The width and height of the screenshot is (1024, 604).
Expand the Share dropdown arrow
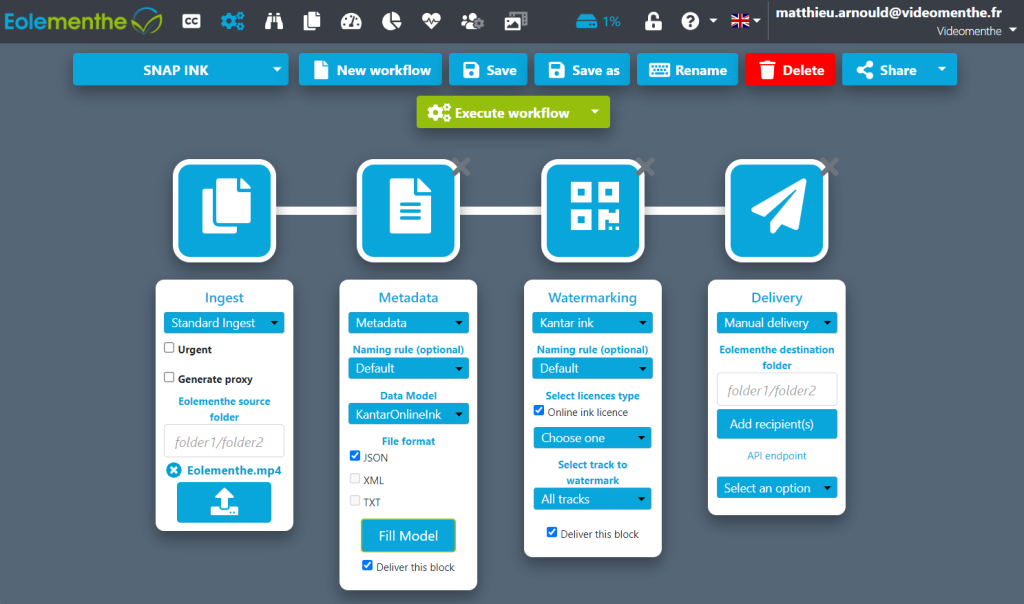click(x=942, y=69)
